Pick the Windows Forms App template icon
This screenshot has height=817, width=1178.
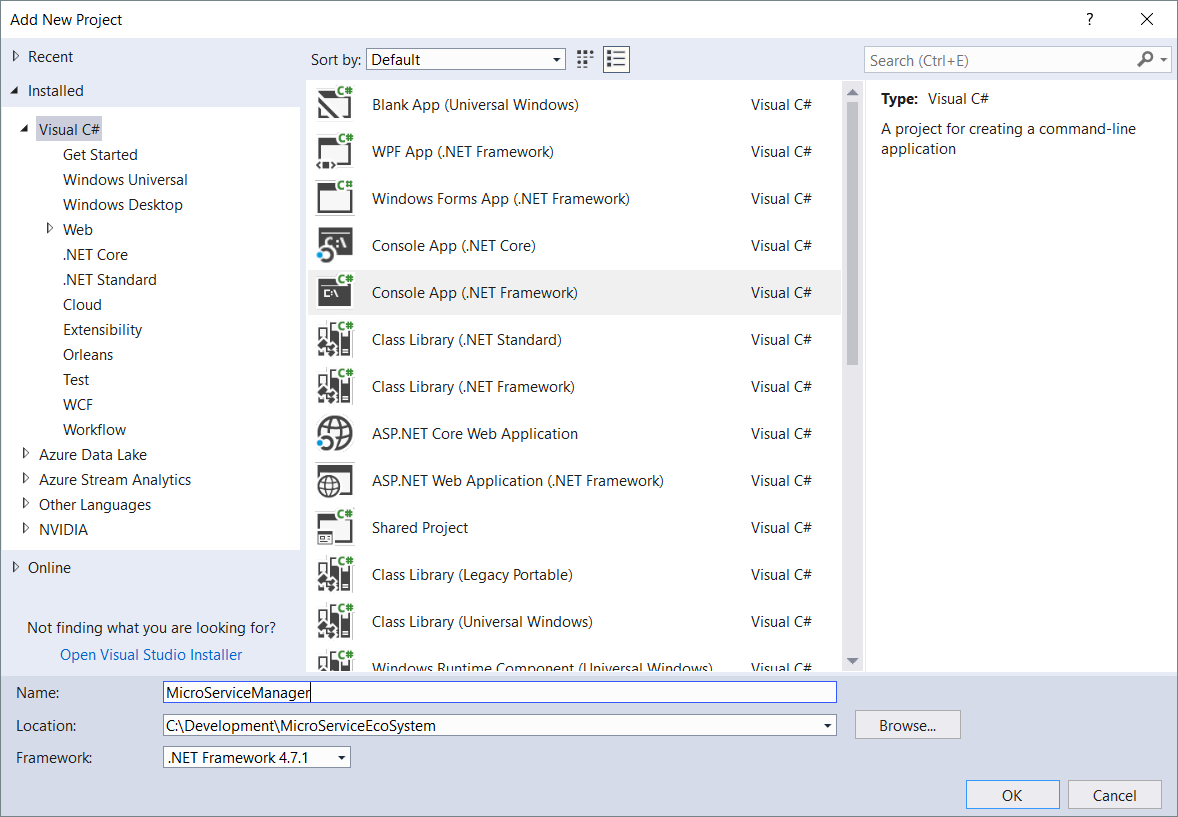[335, 198]
